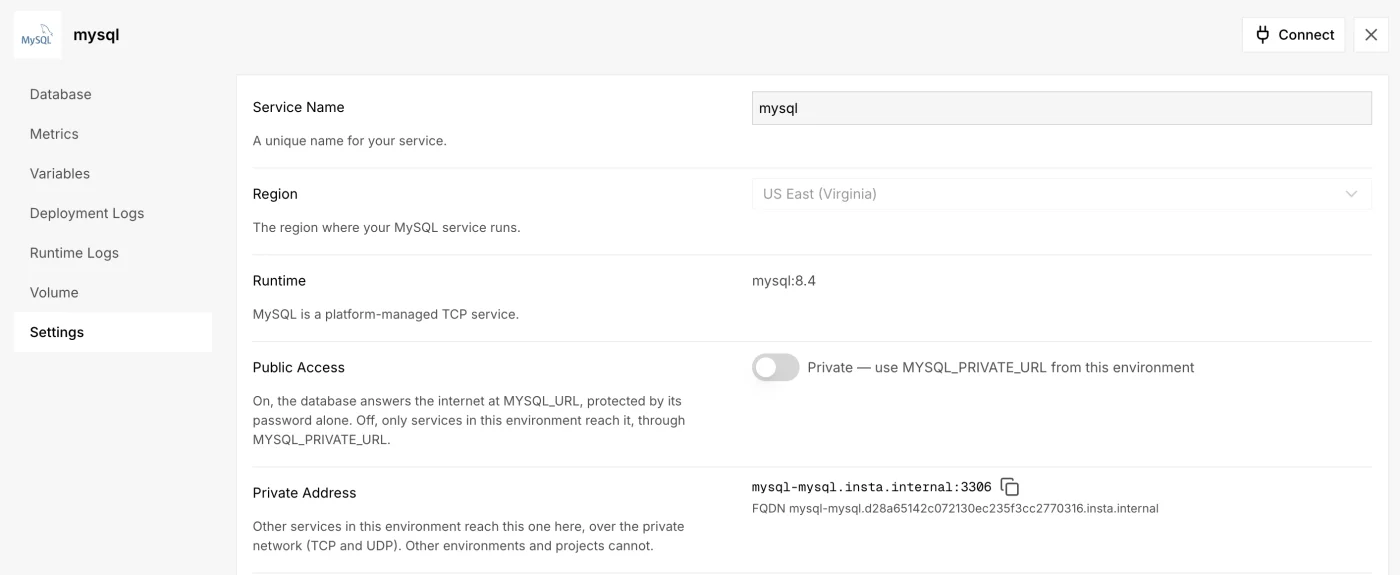Select the Settings section

pos(113,332)
